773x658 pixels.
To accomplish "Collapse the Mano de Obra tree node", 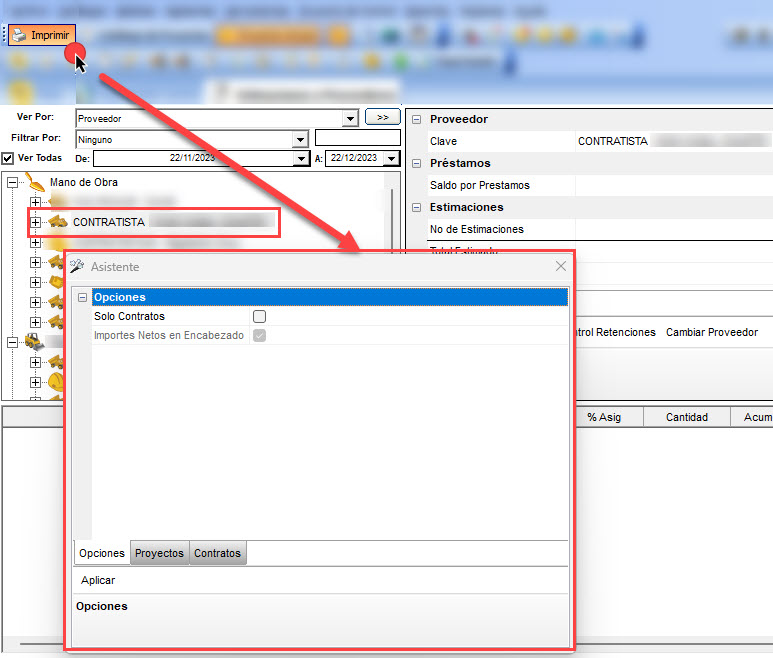I will 13,183.
